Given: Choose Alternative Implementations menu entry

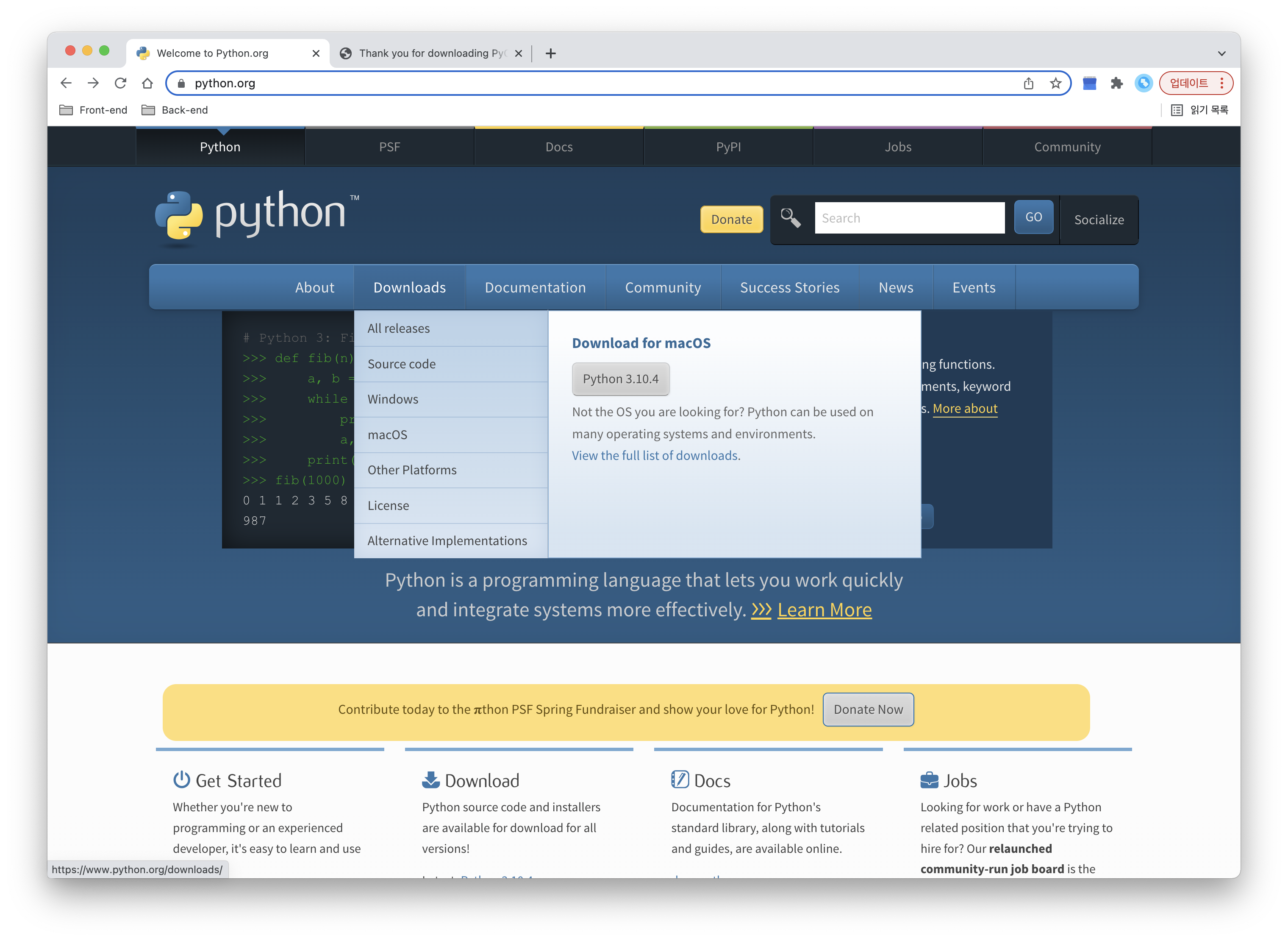Looking at the screenshot, I should coord(451,540).
